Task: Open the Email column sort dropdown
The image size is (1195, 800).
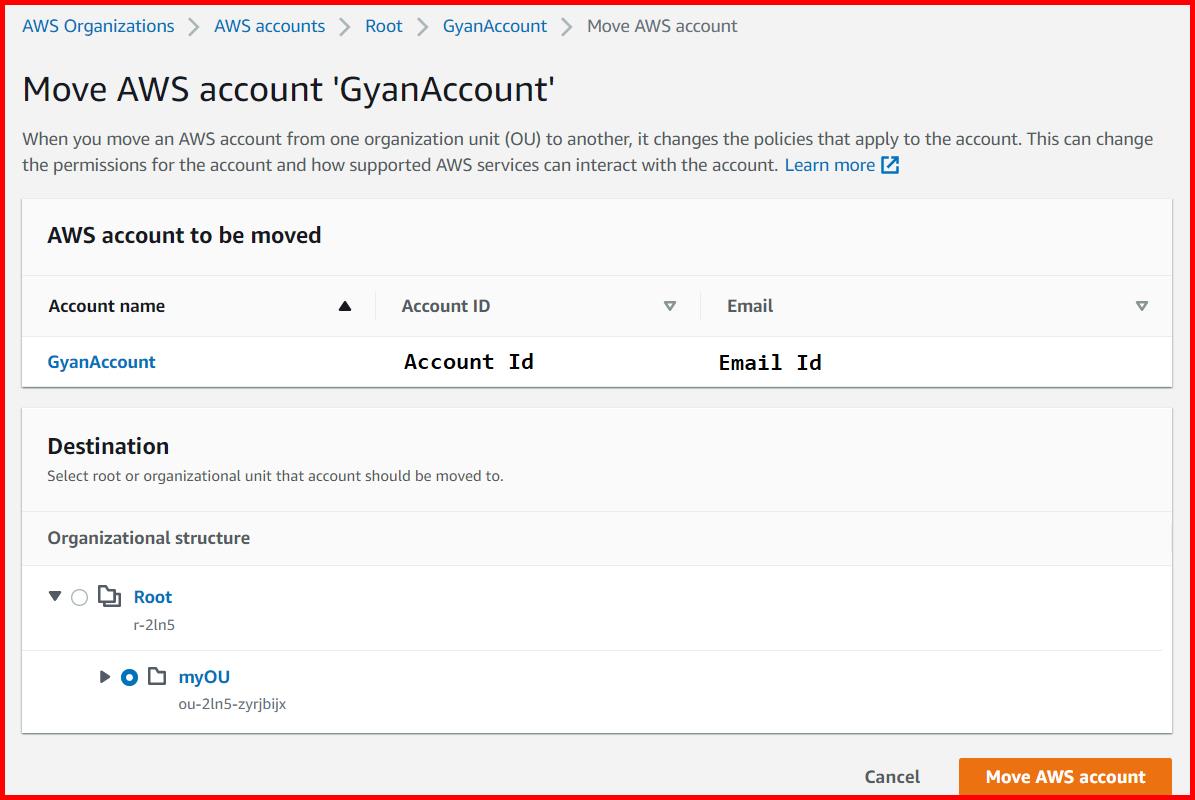Action: (1140, 306)
